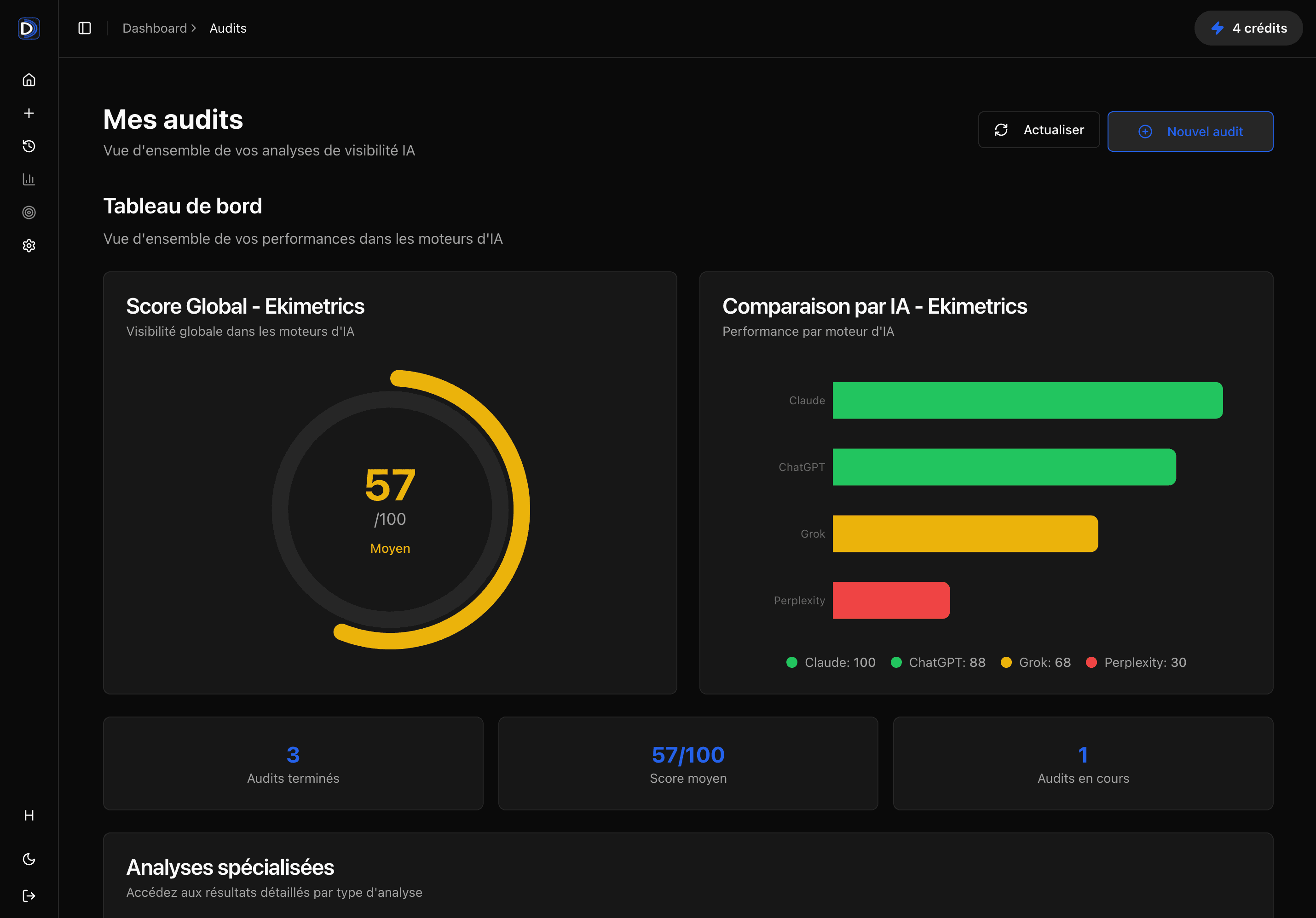Refresh data using the Actualiser button

[1039, 130]
